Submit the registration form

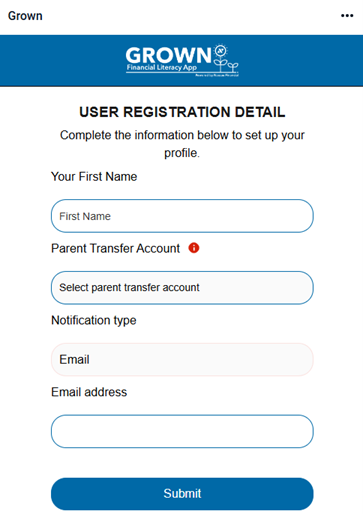182,494
